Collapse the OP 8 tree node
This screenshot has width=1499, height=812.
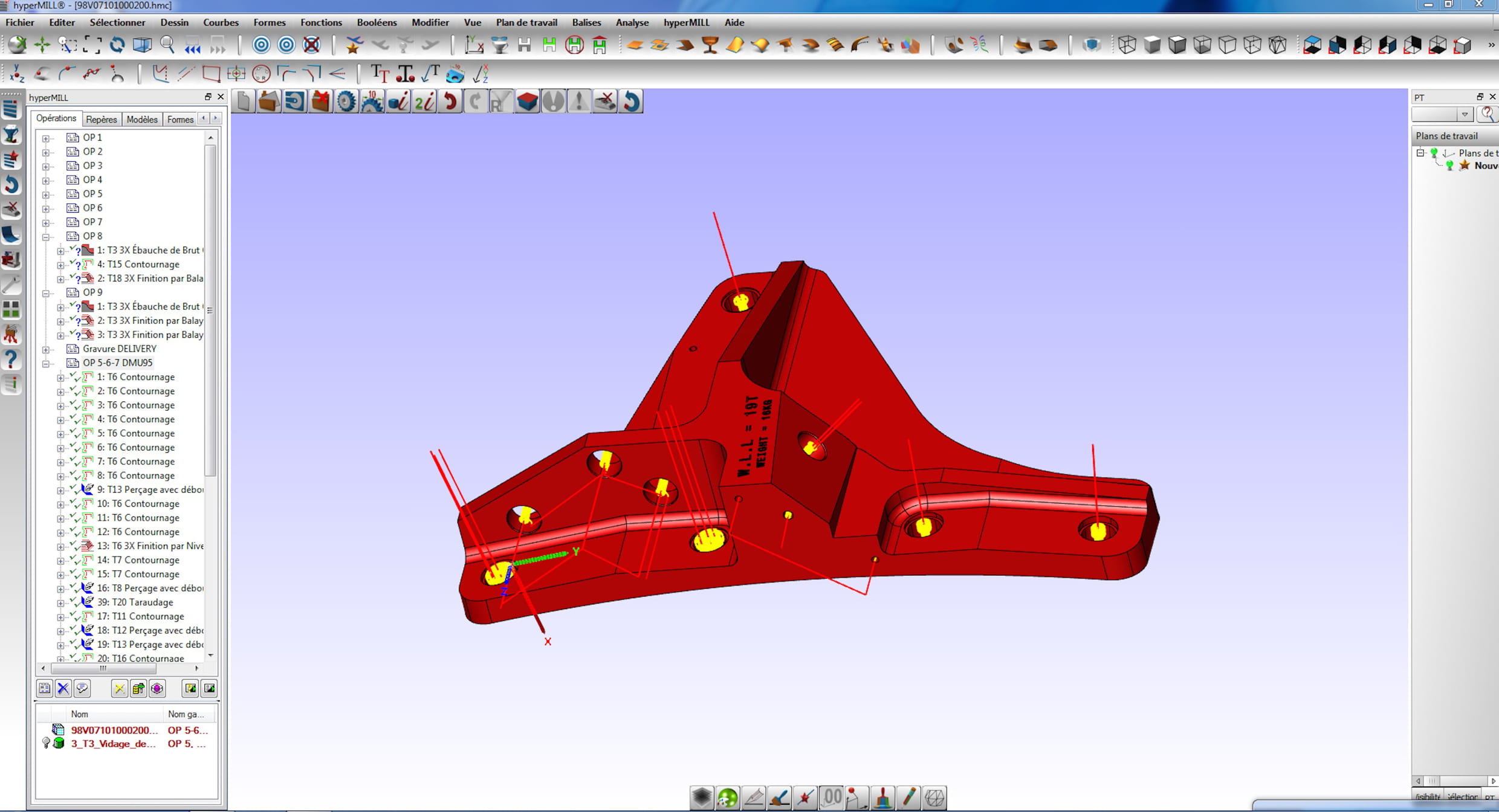coord(46,237)
